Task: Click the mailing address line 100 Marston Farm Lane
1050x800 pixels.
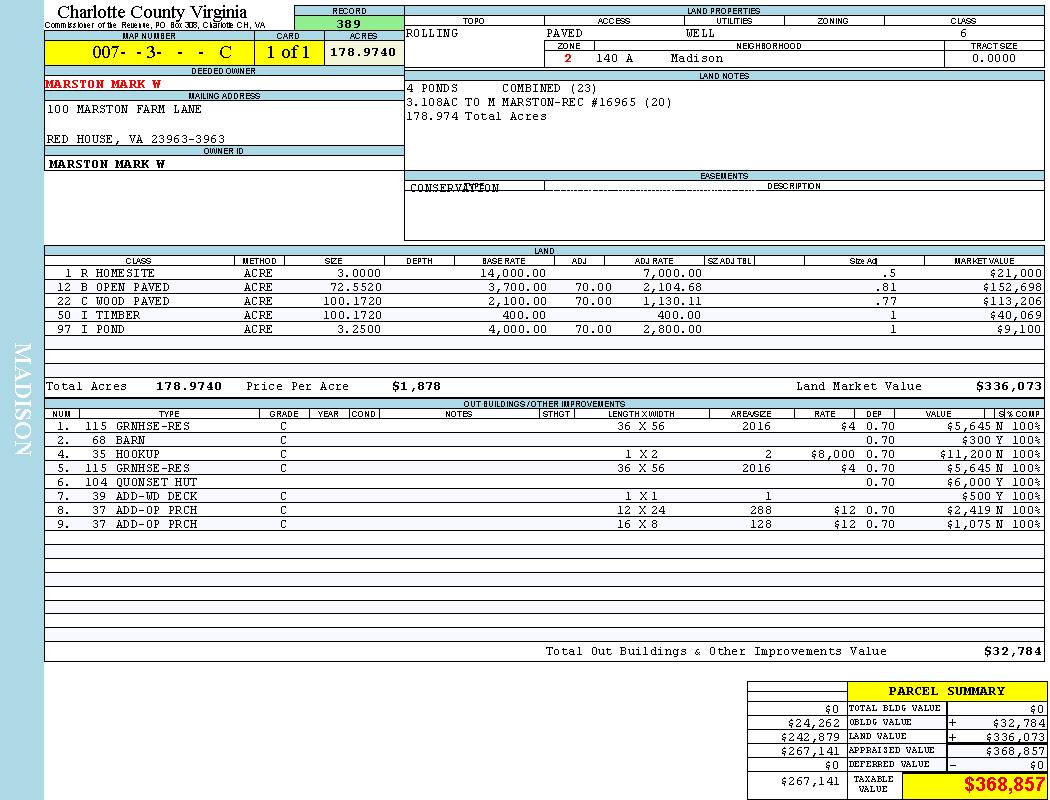Action: [124, 109]
